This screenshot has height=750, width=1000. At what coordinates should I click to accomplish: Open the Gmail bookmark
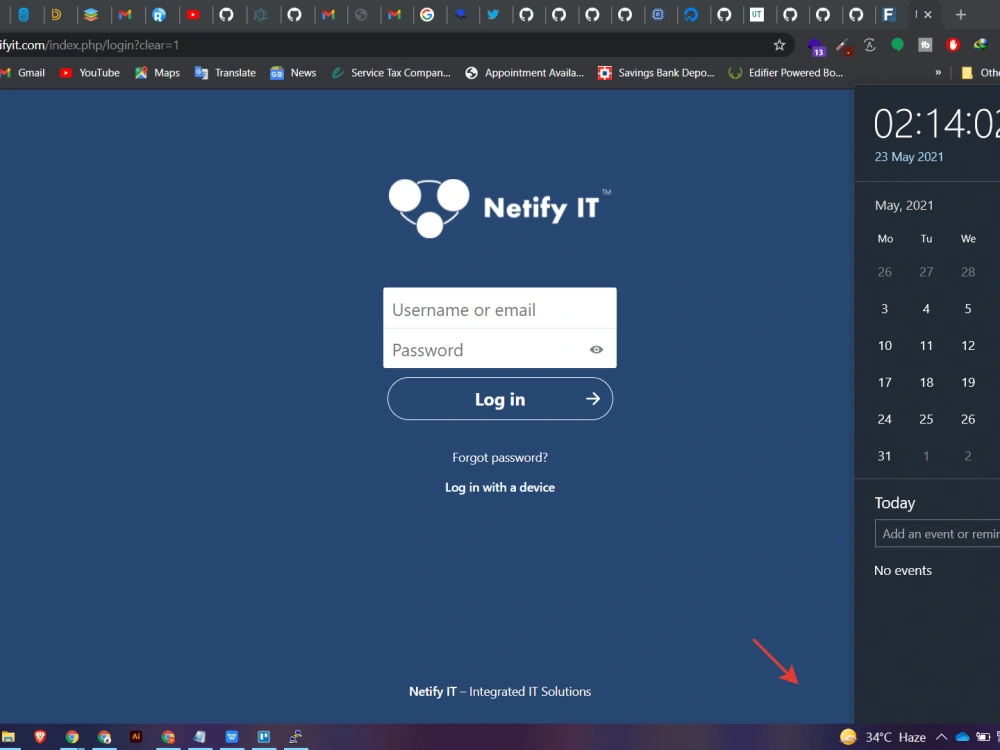(23, 73)
